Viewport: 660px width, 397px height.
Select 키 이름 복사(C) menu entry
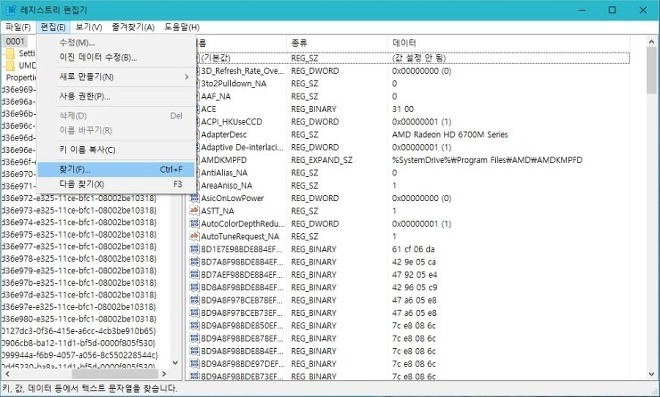point(116,150)
